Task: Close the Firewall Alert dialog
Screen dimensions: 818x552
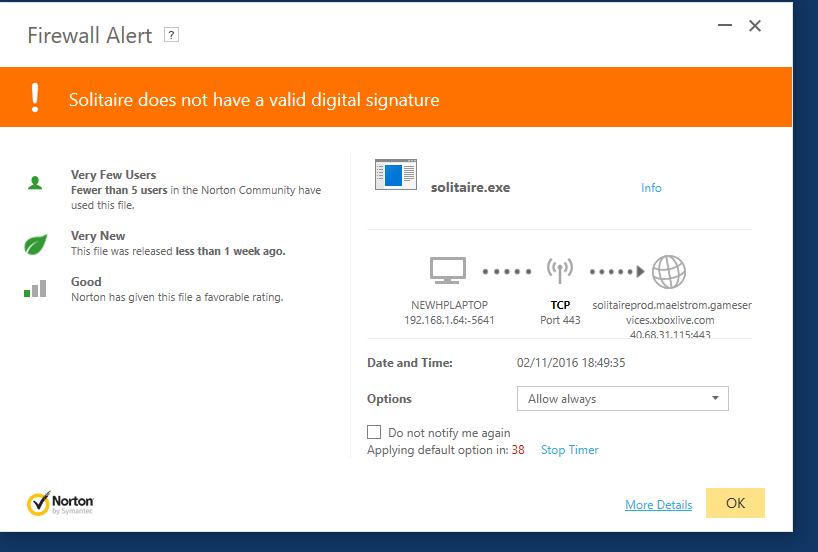Action: pyautogui.click(x=755, y=26)
